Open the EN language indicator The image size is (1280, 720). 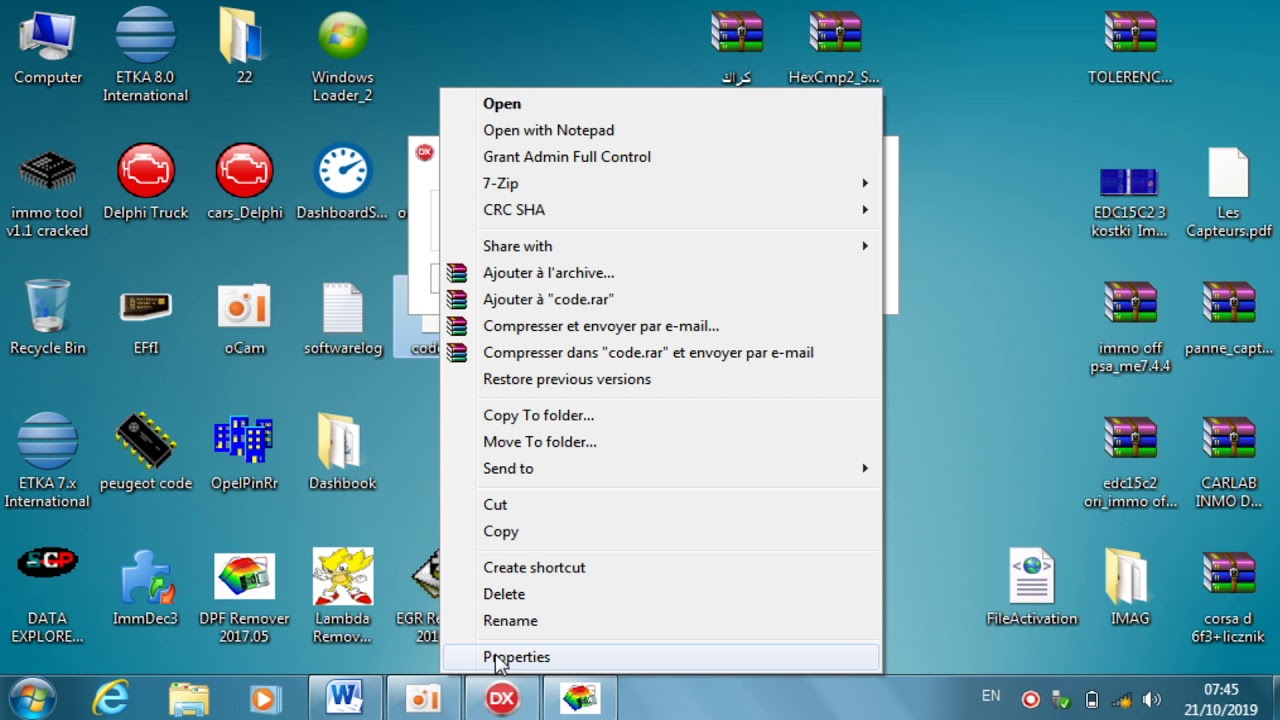(991, 696)
